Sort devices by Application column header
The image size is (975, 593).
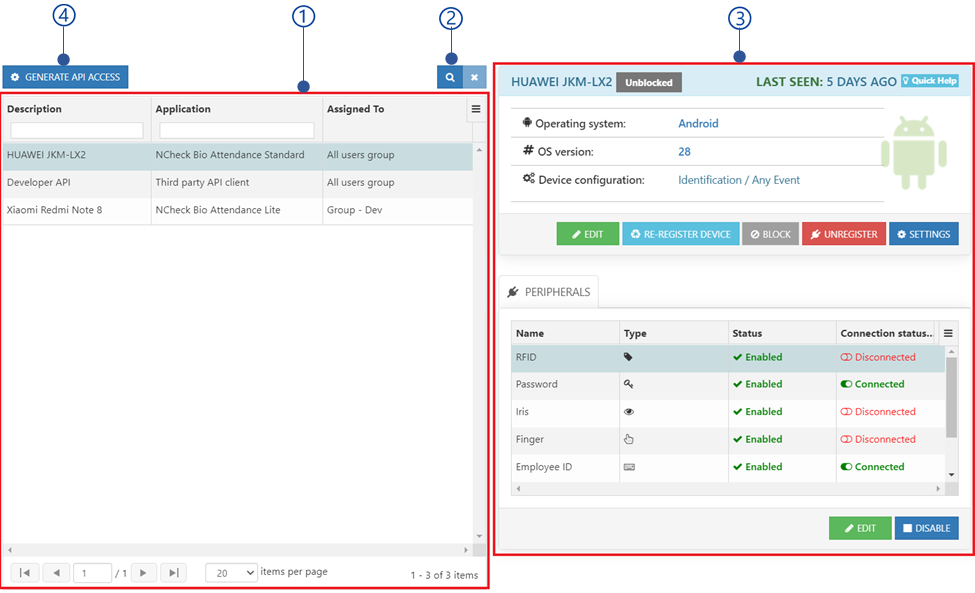point(183,109)
